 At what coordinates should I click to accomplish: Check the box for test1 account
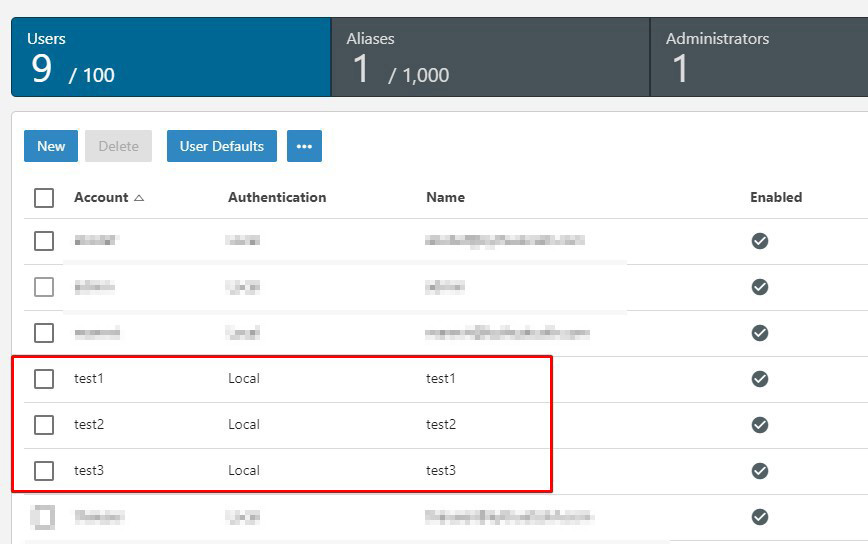(x=44, y=378)
